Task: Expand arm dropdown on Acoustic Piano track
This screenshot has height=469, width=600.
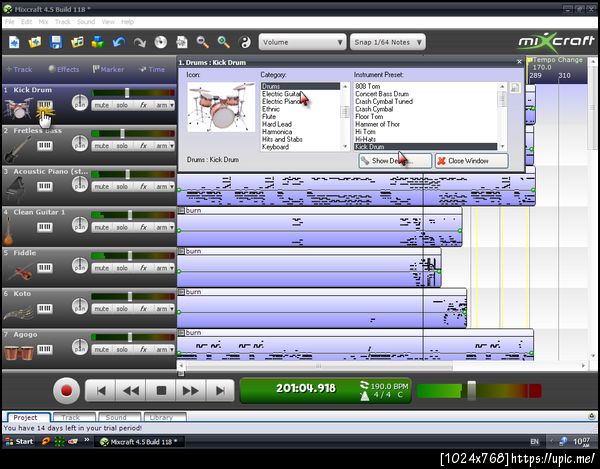Action: pos(172,187)
